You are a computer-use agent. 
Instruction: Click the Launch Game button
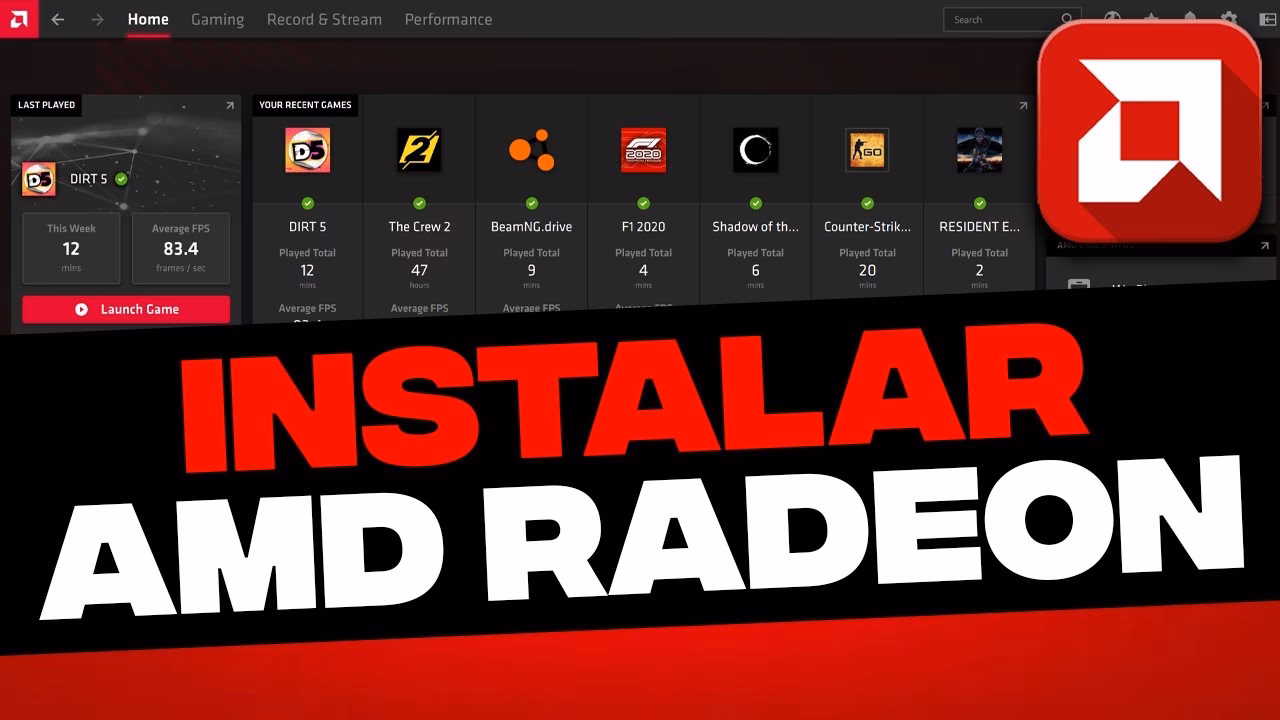tap(126, 309)
